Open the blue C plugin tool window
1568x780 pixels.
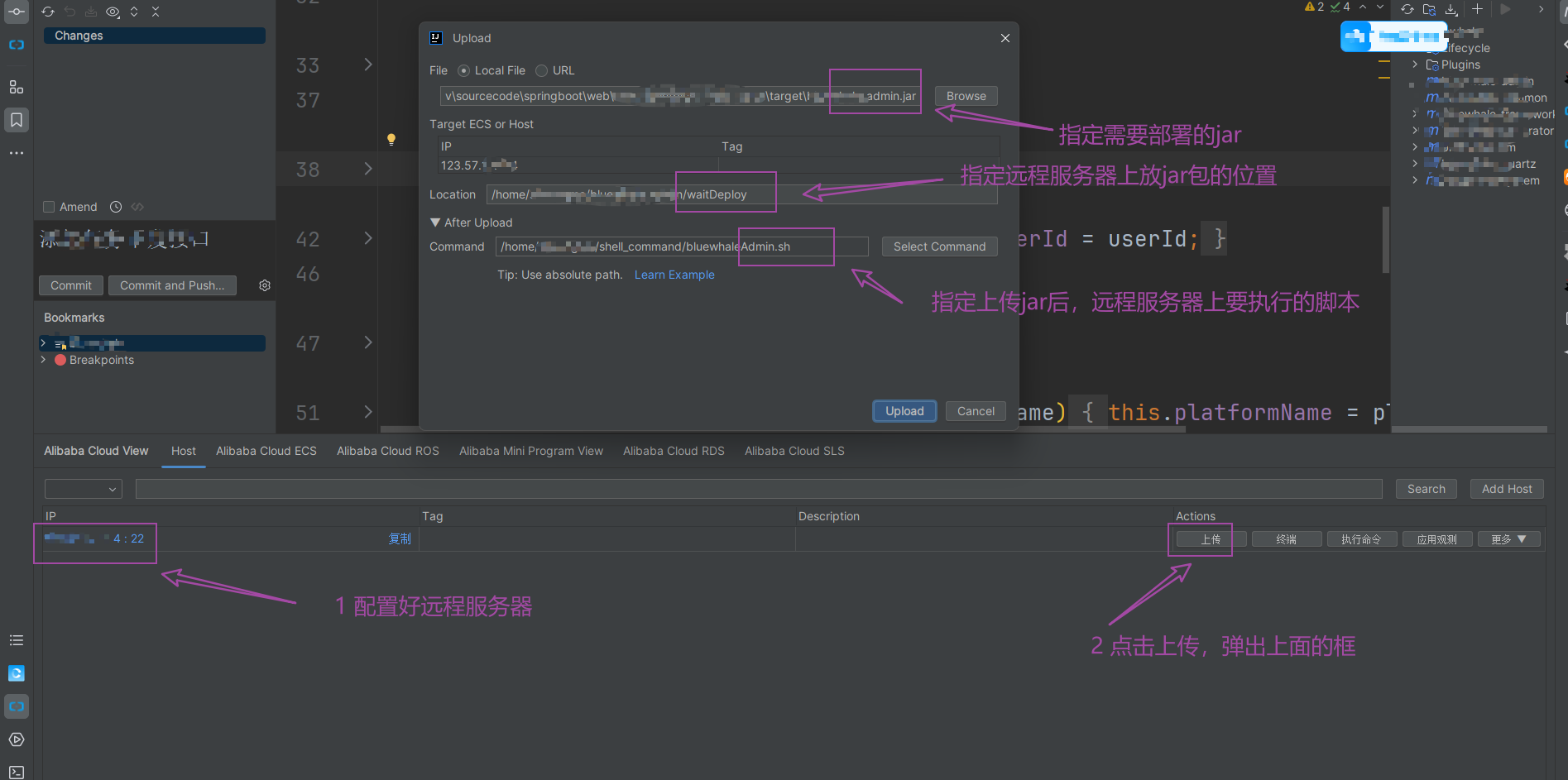[17, 673]
